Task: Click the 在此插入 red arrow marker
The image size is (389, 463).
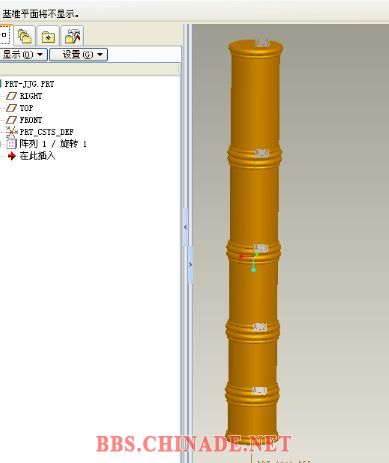Action: [12, 156]
